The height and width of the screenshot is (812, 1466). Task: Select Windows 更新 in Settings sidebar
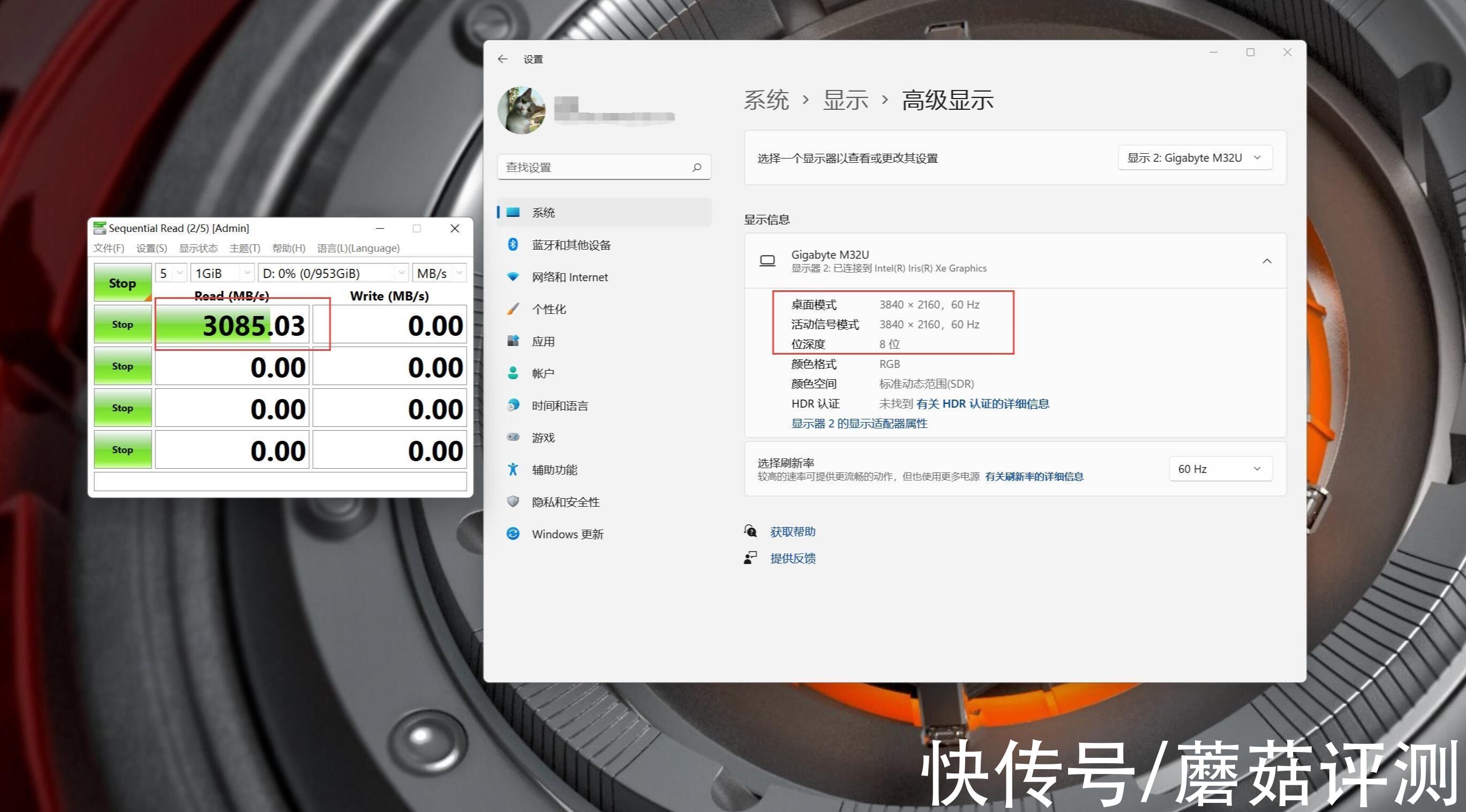[x=604, y=534]
